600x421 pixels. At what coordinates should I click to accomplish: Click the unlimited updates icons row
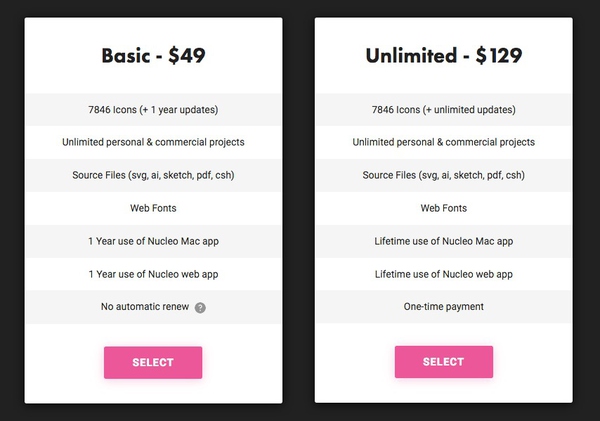[x=444, y=109]
